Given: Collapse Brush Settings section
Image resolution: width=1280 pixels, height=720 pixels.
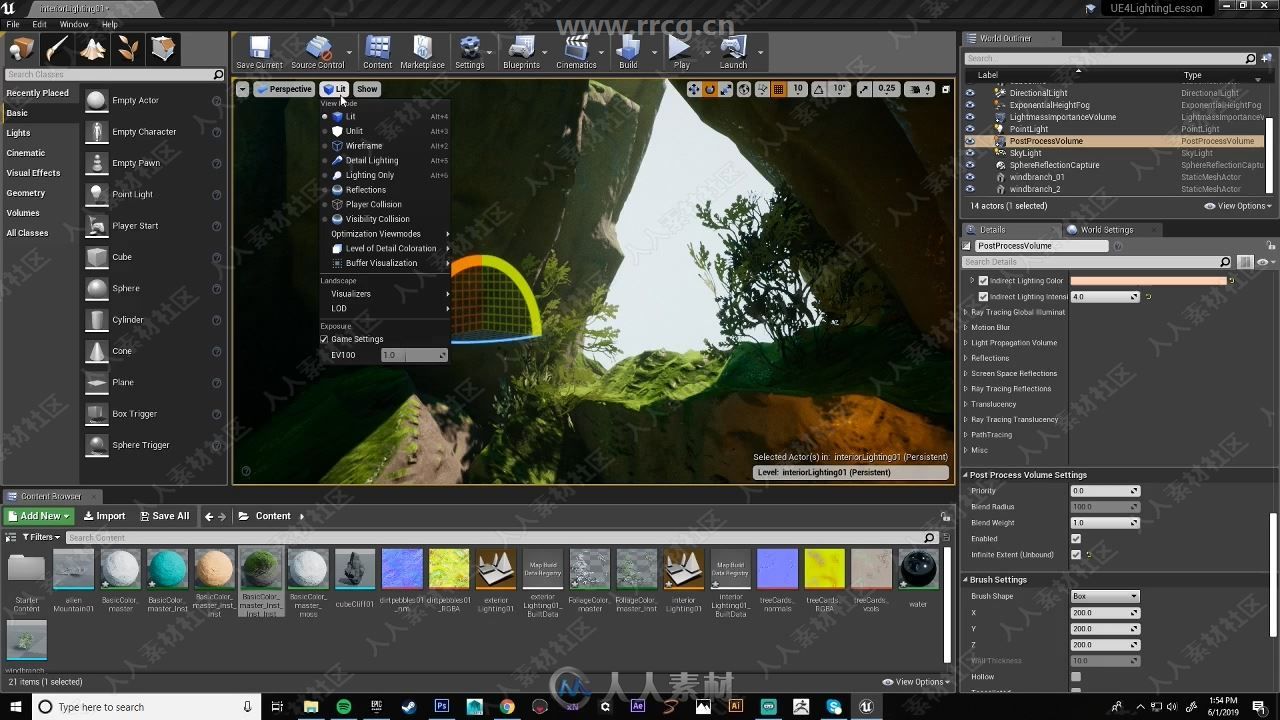Looking at the screenshot, I should click(x=966, y=580).
